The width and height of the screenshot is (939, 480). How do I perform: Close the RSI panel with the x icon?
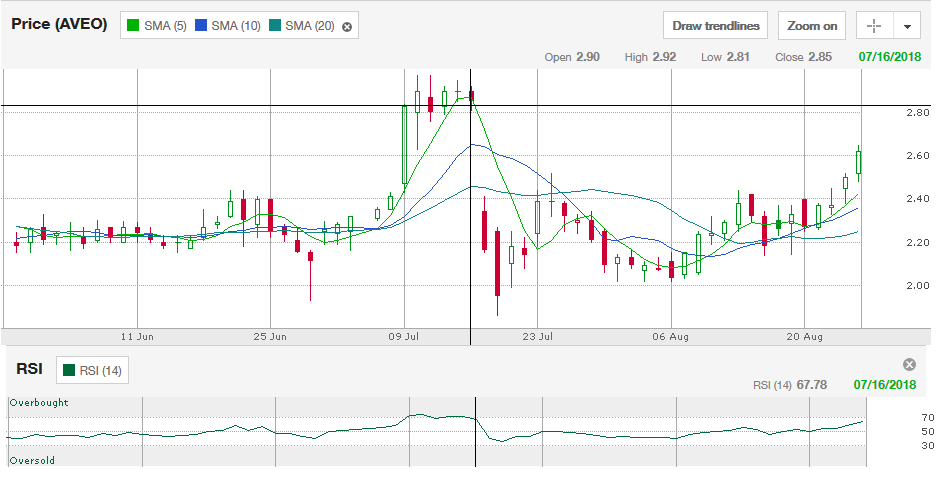coord(909,364)
